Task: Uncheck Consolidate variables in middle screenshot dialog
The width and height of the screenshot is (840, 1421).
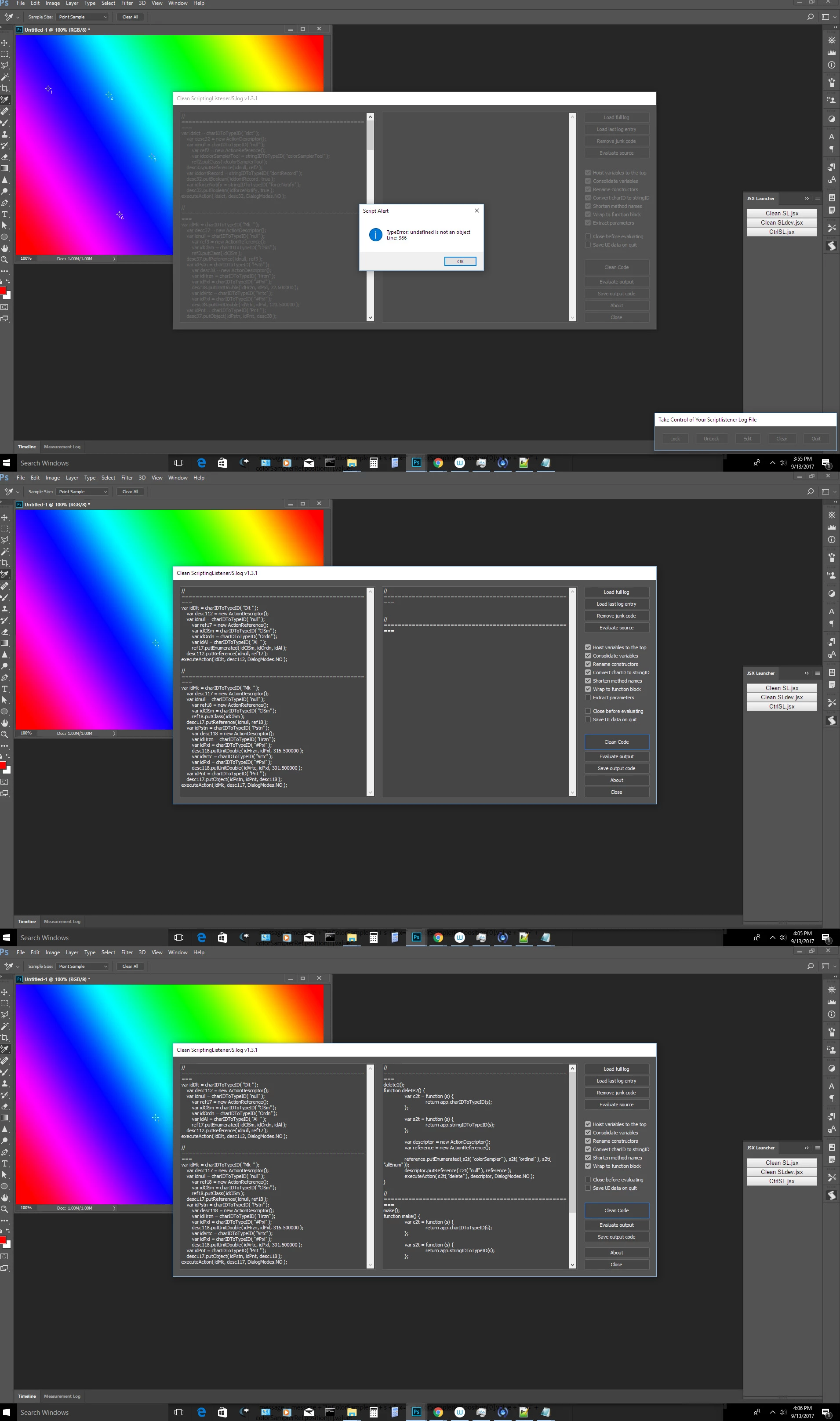Action: tap(588, 656)
